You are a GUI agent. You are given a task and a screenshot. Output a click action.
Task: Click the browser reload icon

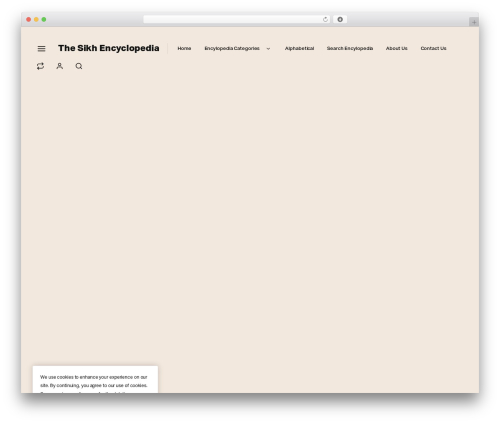click(325, 19)
